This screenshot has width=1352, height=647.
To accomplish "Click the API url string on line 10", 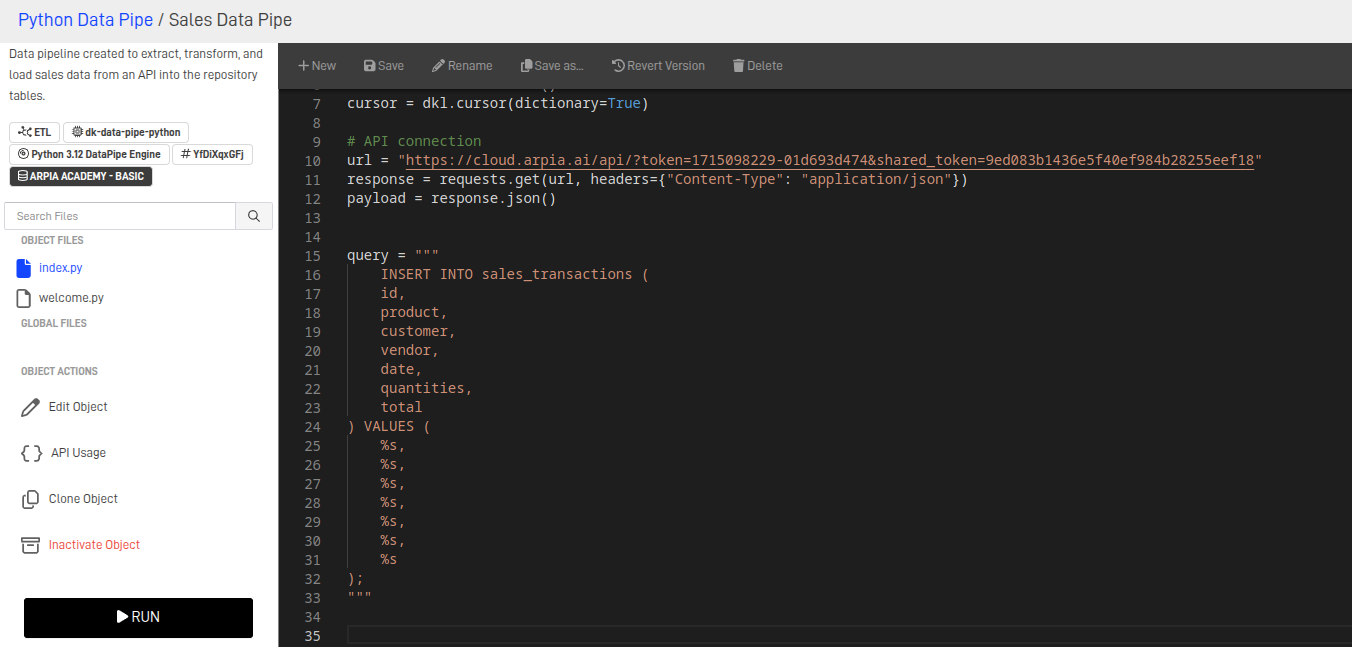I will coord(830,160).
